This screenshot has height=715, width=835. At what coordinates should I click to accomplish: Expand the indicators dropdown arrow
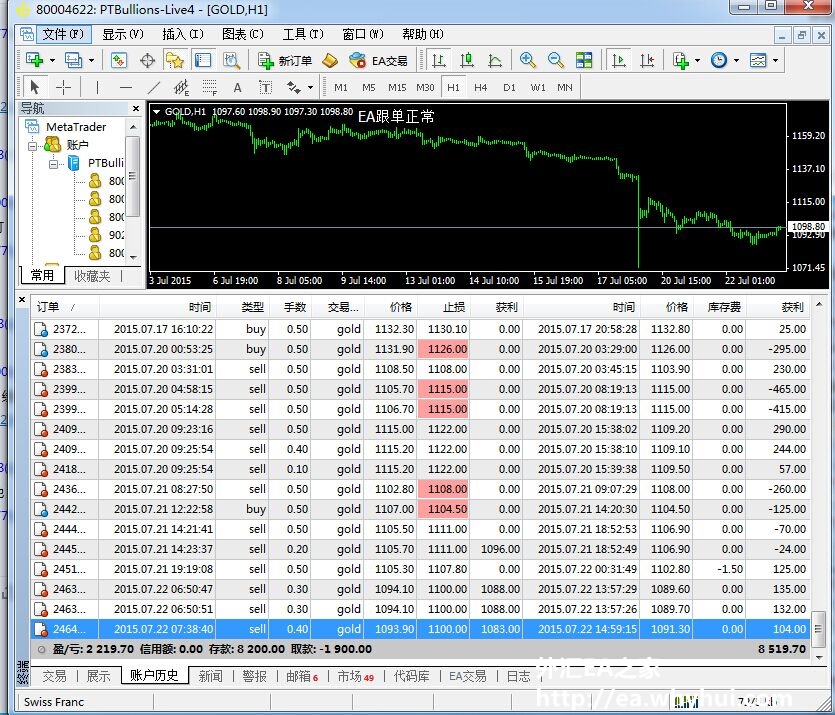(697, 61)
